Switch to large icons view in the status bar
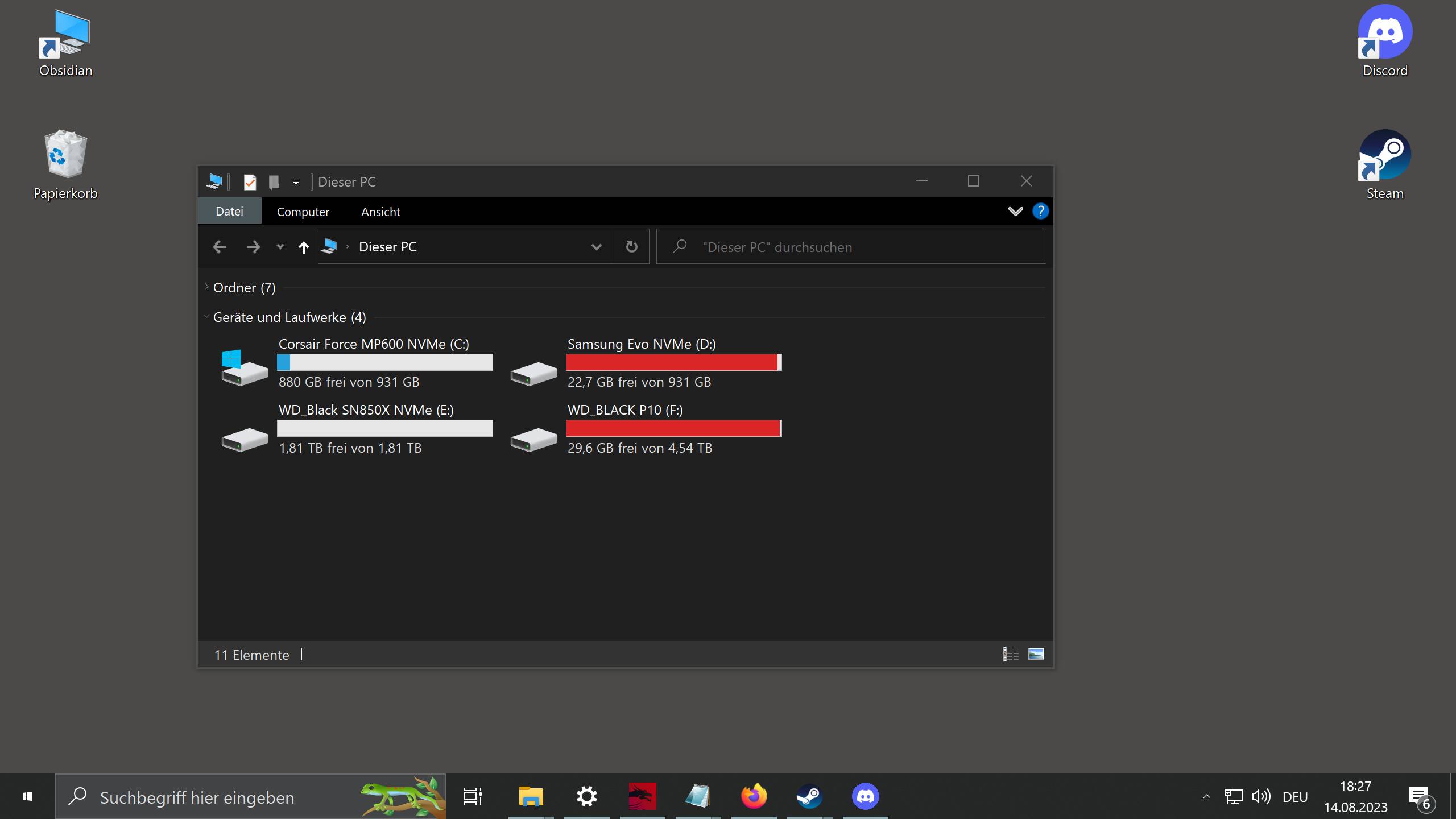 tap(1036, 654)
